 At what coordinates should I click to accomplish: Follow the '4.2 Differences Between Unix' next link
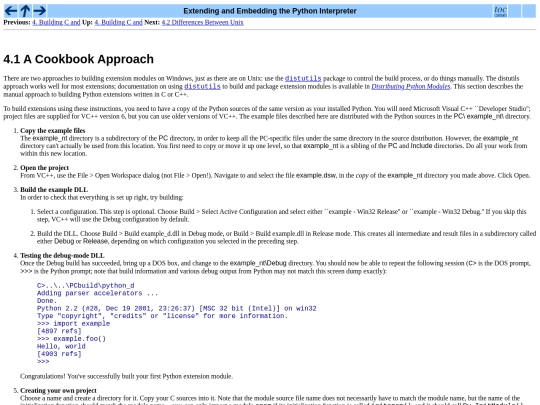(202, 22)
